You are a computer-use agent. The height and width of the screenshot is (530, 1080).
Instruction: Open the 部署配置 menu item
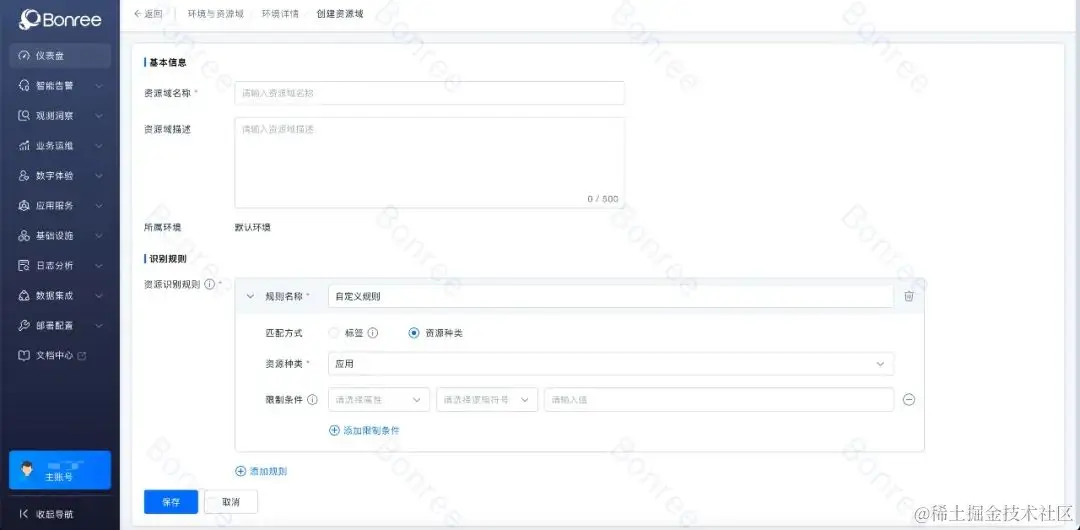60,325
